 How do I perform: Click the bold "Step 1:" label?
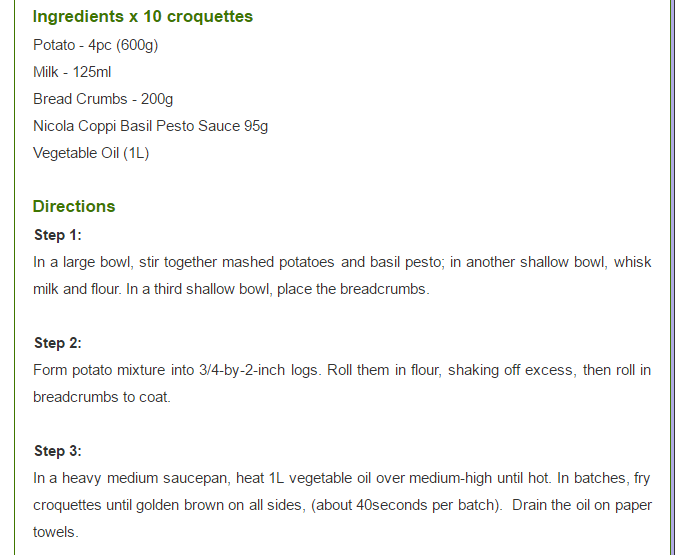coord(58,235)
